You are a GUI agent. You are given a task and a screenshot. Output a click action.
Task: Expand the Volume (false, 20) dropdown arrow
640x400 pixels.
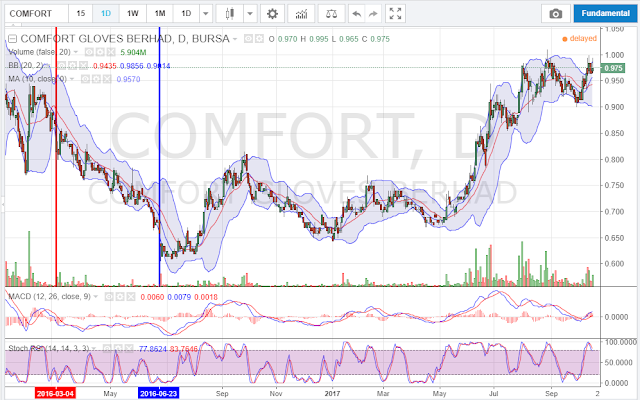click(76, 52)
